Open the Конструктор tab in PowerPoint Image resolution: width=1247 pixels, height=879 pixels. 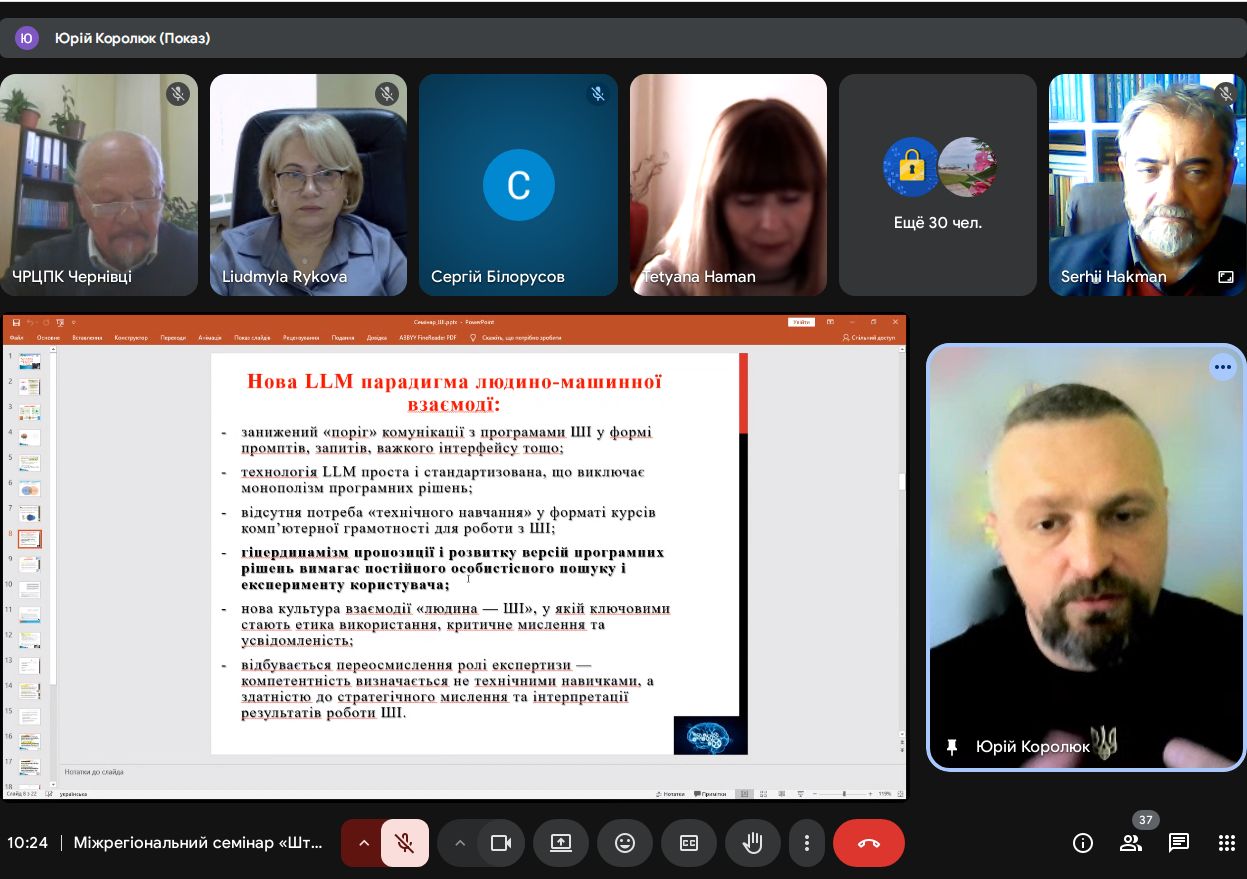[131, 338]
